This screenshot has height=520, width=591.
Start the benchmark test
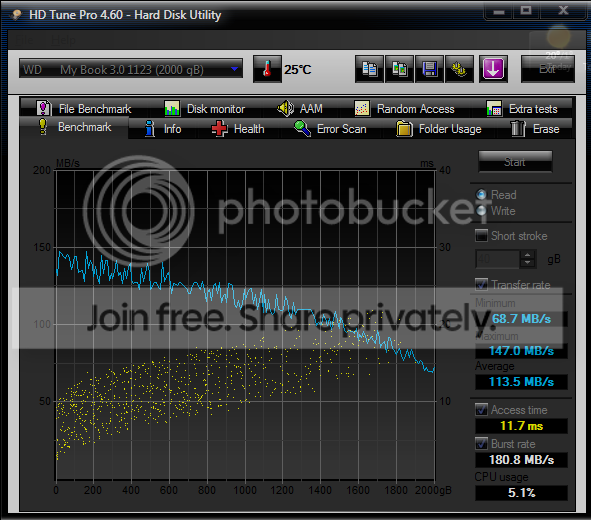coord(515,162)
